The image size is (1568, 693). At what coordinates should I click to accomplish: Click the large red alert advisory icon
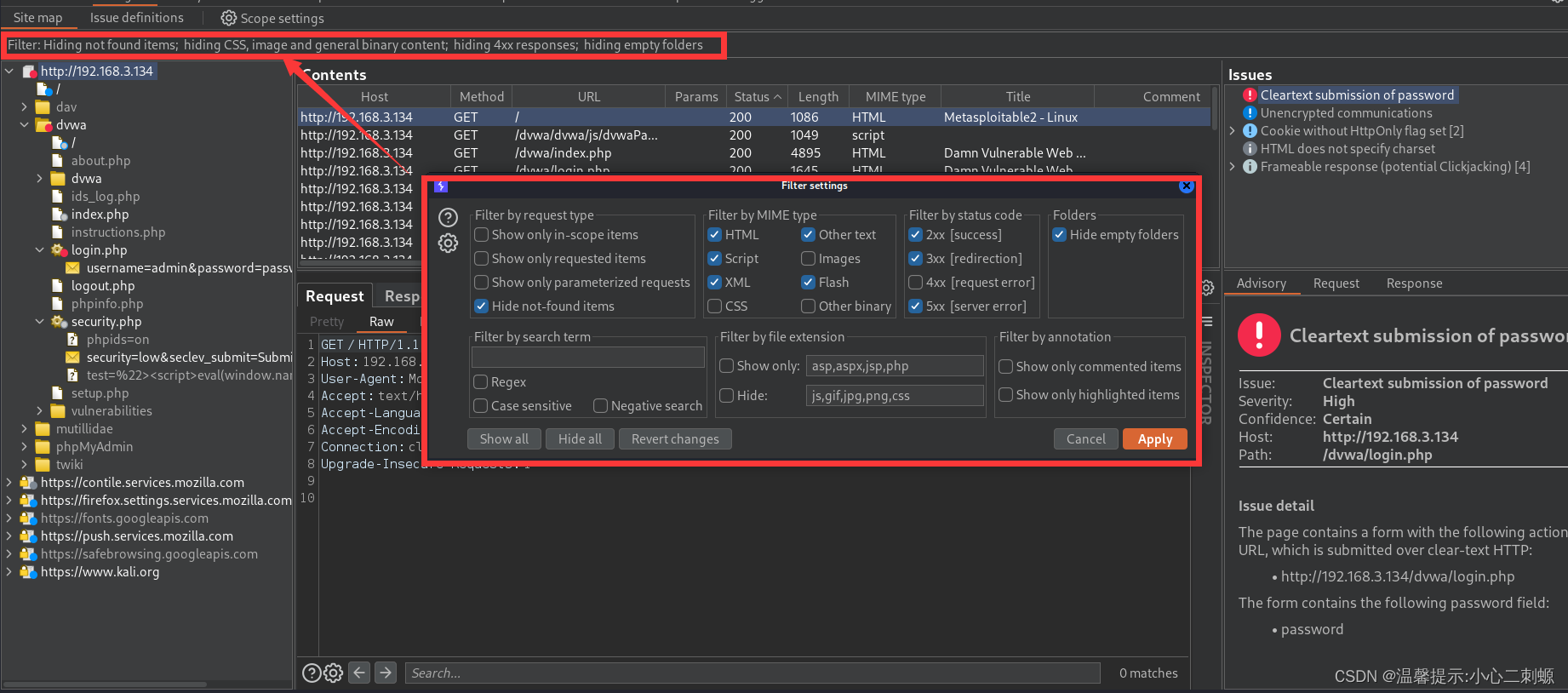(x=1259, y=335)
